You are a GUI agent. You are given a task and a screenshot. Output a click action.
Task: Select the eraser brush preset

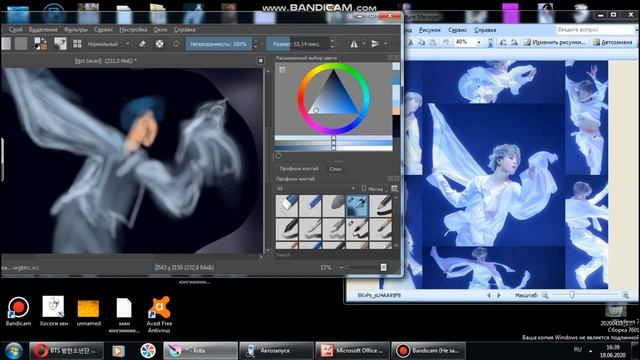[287, 205]
